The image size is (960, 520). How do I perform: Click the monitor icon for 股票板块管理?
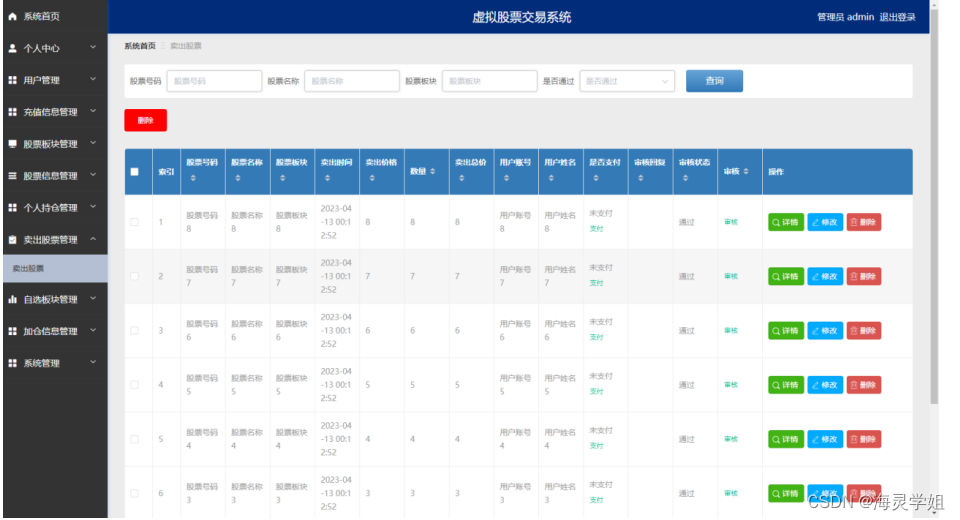(12, 143)
